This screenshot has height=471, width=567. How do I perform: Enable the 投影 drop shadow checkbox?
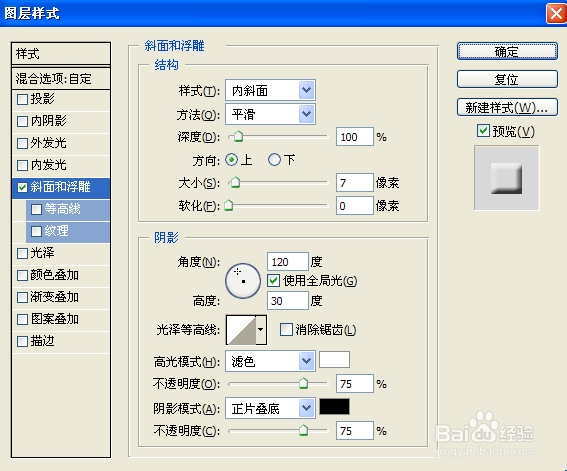(22, 99)
